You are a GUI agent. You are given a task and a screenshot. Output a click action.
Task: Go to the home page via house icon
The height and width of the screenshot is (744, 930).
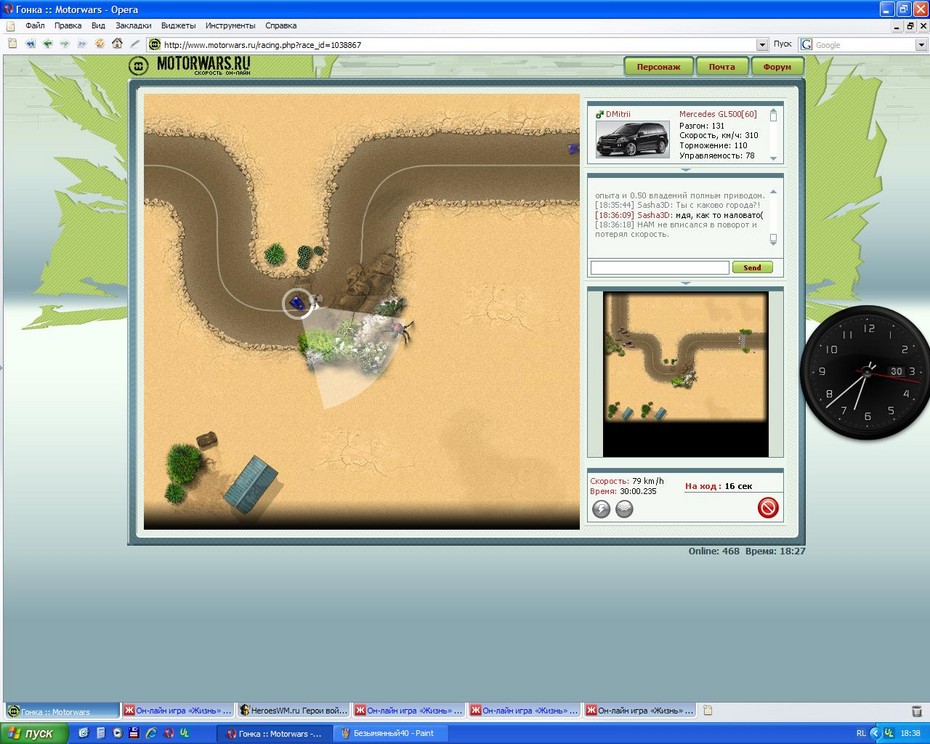(117, 44)
